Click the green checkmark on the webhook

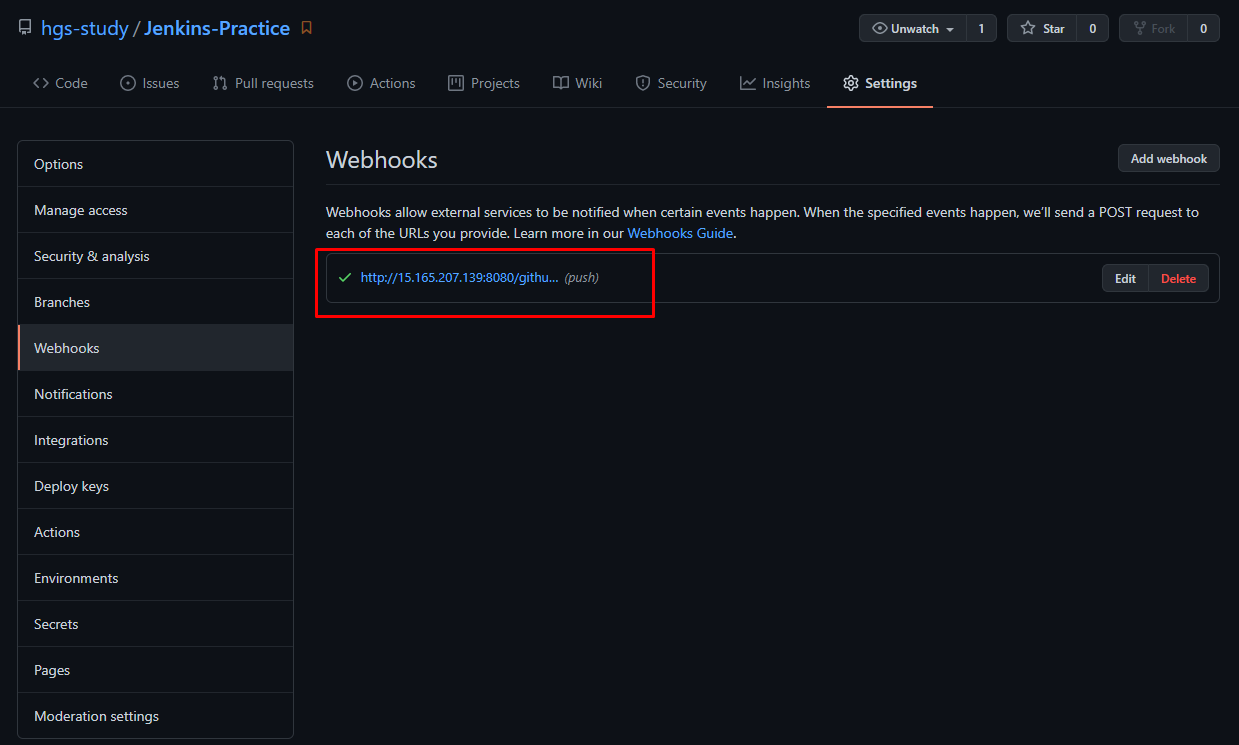(x=345, y=278)
